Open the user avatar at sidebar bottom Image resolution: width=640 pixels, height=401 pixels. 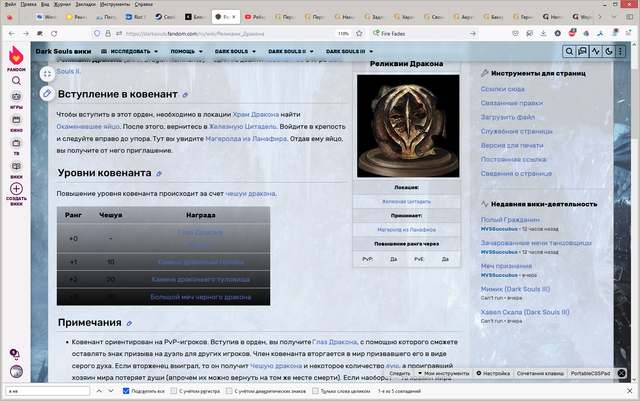pyautogui.click(x=16, y=372)
